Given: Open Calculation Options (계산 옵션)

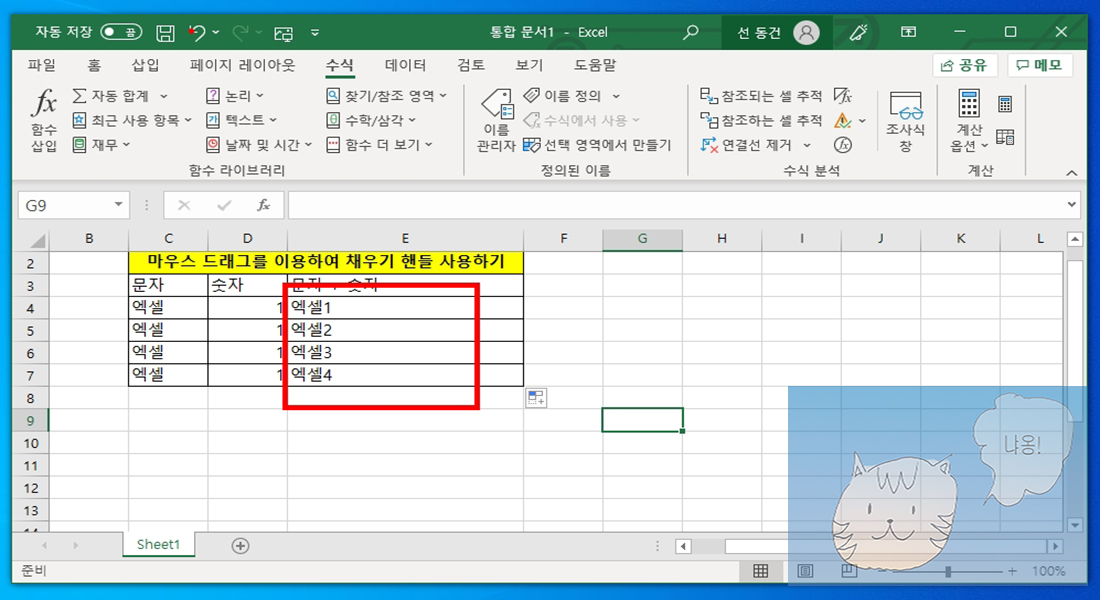Looking at the screenshot, I should pos(969,121).
